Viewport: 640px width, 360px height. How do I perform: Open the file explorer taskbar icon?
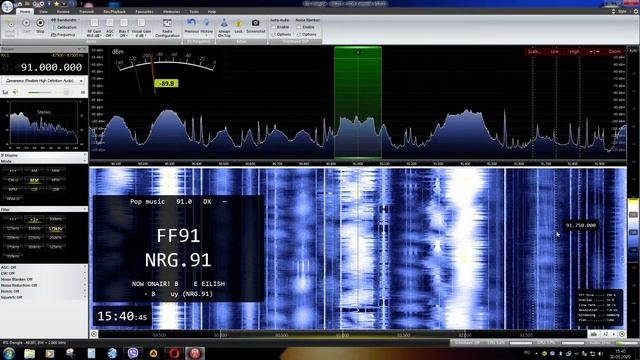[x=29, y=353]
